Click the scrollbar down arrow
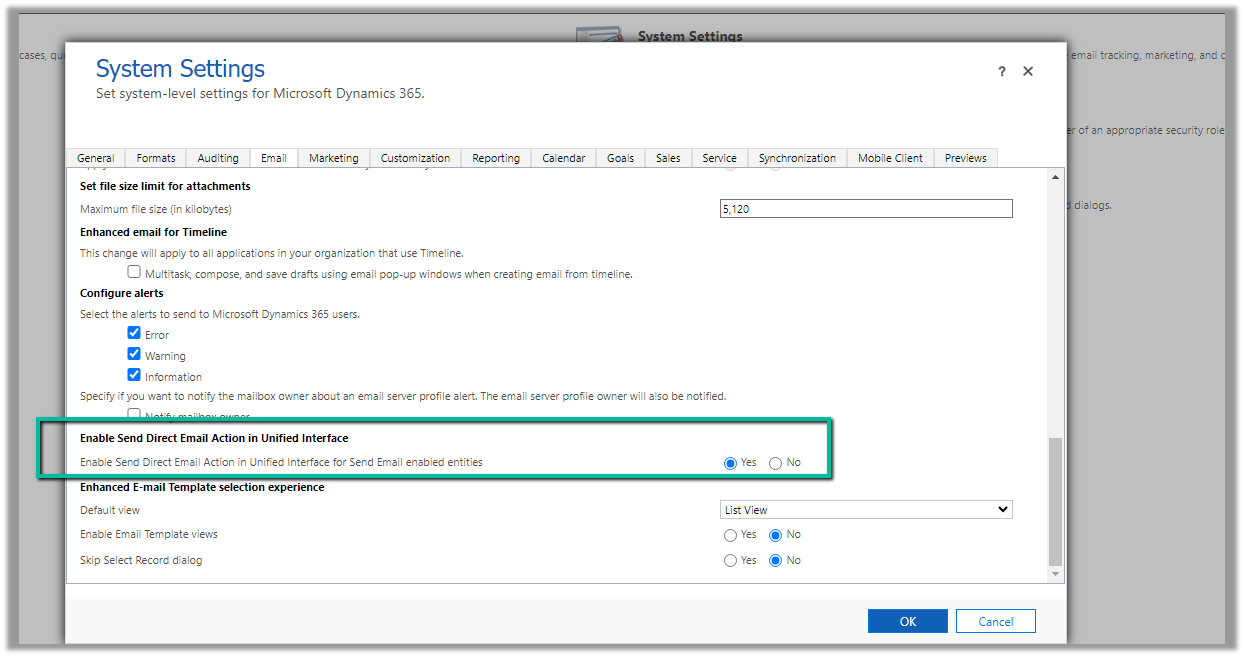This screenshot has width=1244, height=657. point(1055,575)
